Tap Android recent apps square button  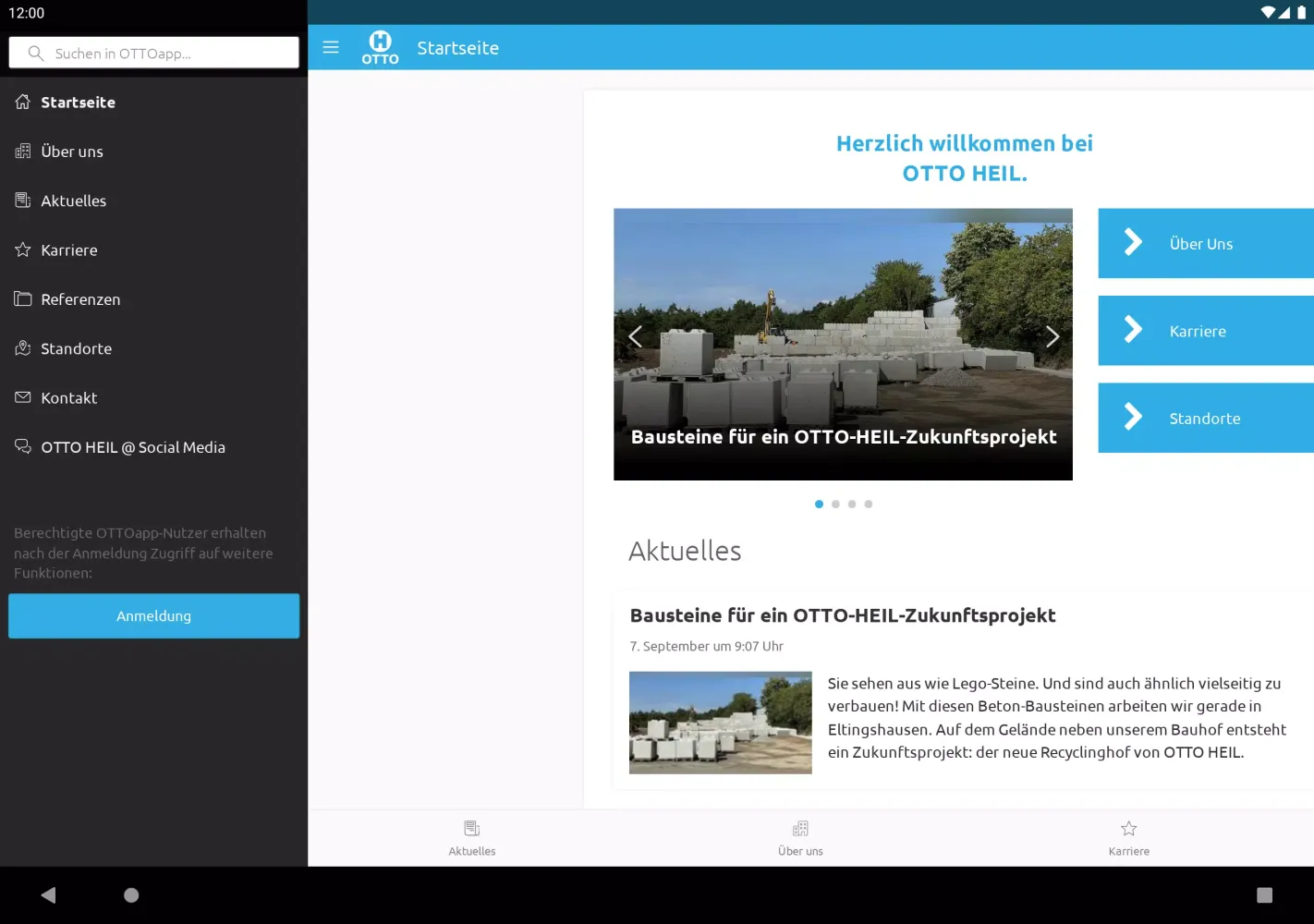coord(1265,894)
